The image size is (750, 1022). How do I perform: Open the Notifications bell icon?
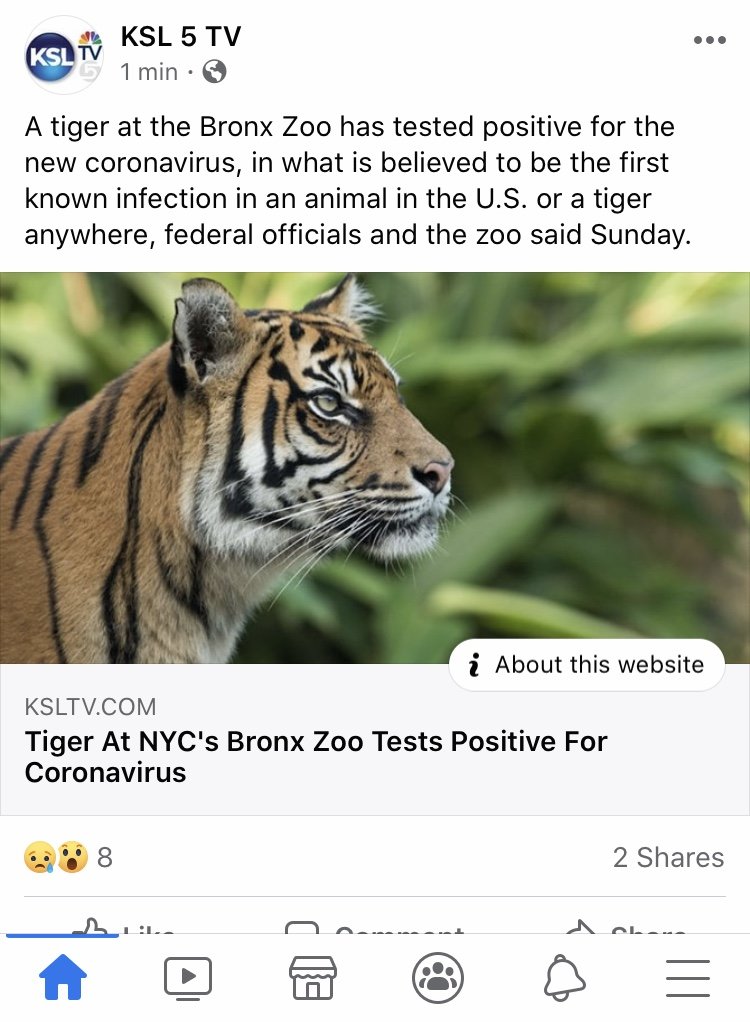point(564,978)
